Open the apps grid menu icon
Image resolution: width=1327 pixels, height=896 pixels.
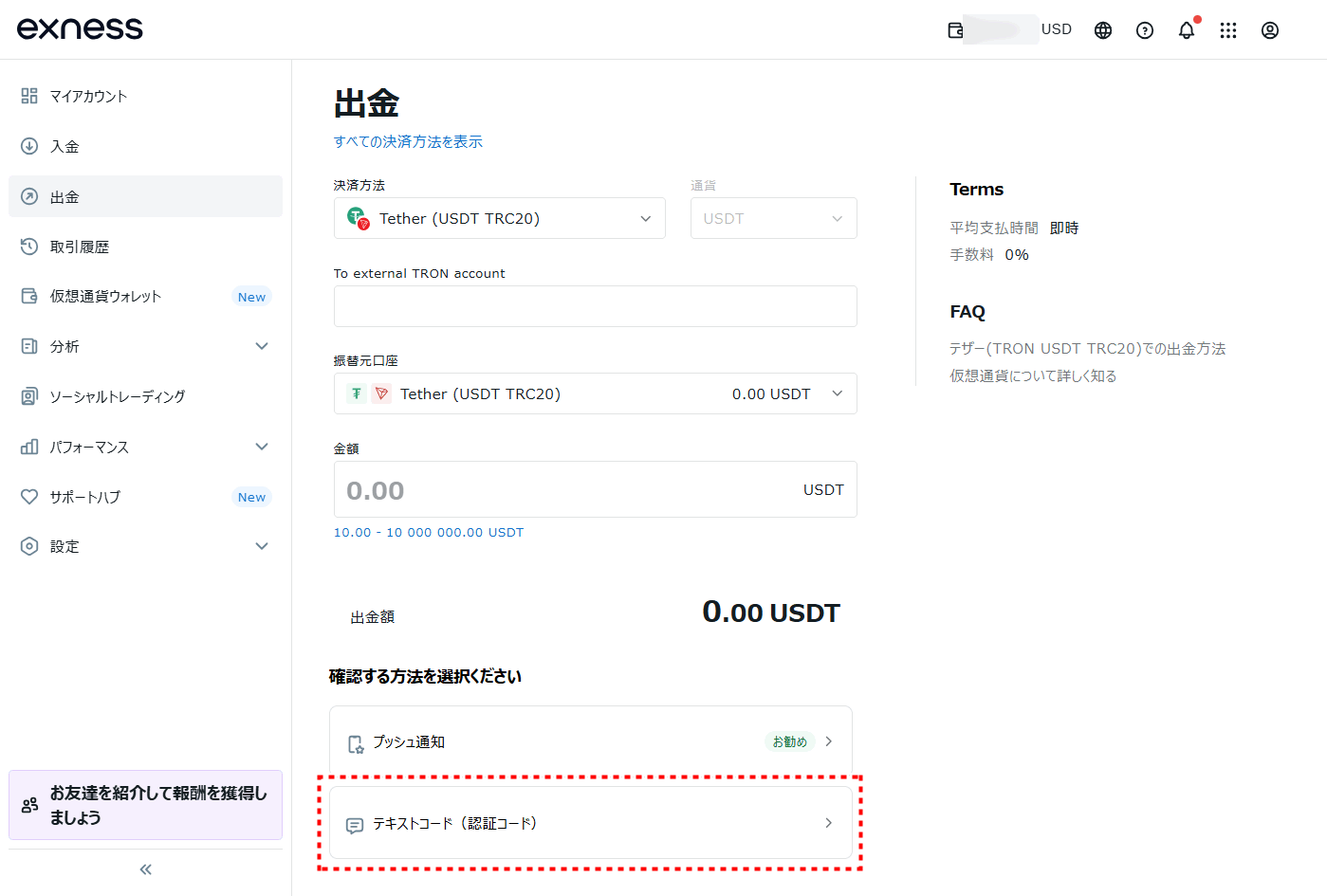coord(1228,30)
